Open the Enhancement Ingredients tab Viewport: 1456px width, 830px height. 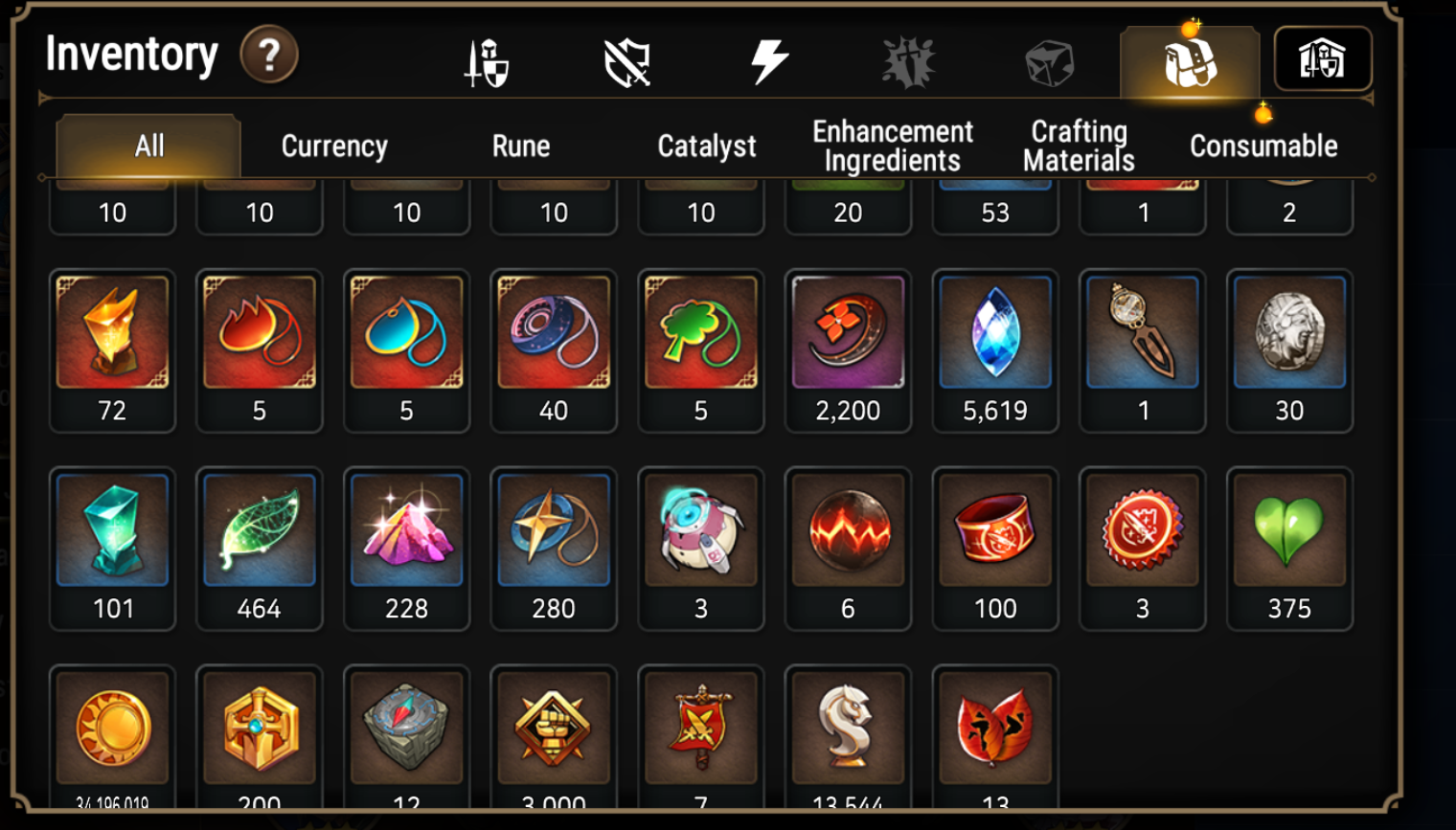[893, 146]
